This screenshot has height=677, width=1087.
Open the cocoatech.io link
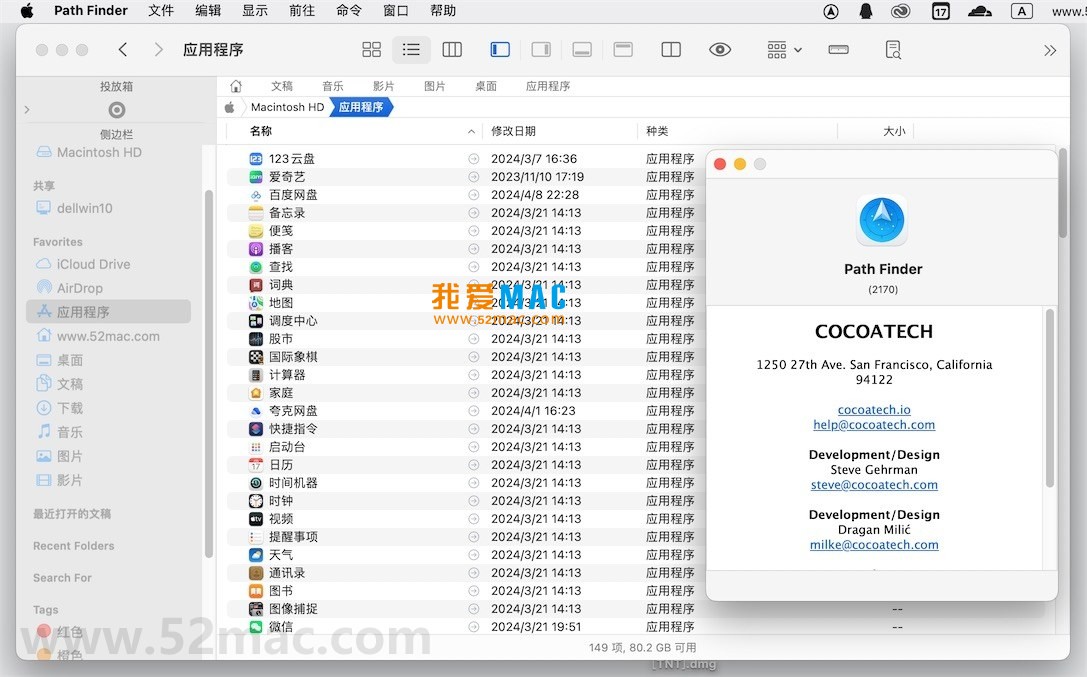click(874, 410)
